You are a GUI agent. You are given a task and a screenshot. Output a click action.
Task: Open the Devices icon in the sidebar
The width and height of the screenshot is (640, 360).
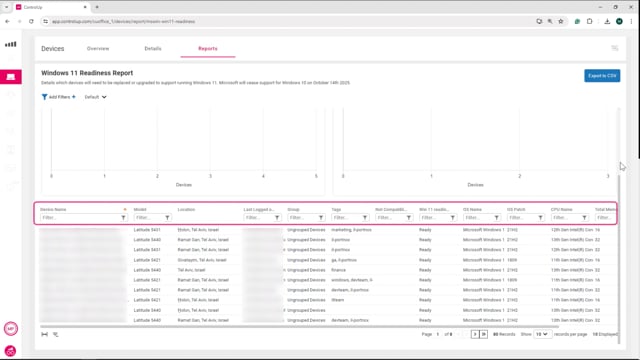(11, 77)
